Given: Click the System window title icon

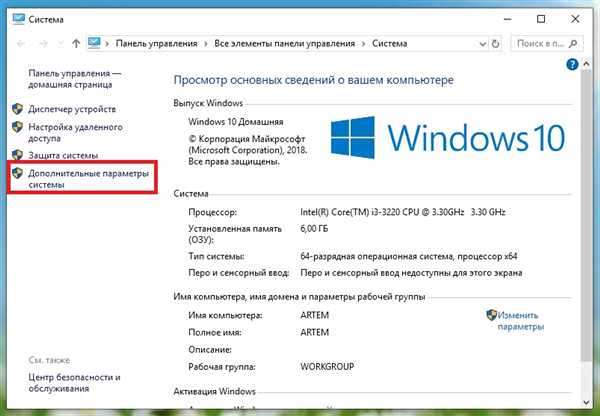Looking at the screenshot, I should [18, 19].
